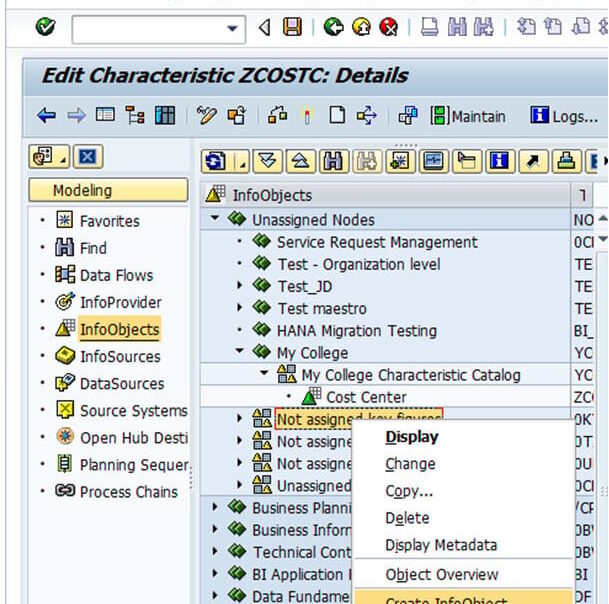Click the refresh tree icon

[215, 161]
